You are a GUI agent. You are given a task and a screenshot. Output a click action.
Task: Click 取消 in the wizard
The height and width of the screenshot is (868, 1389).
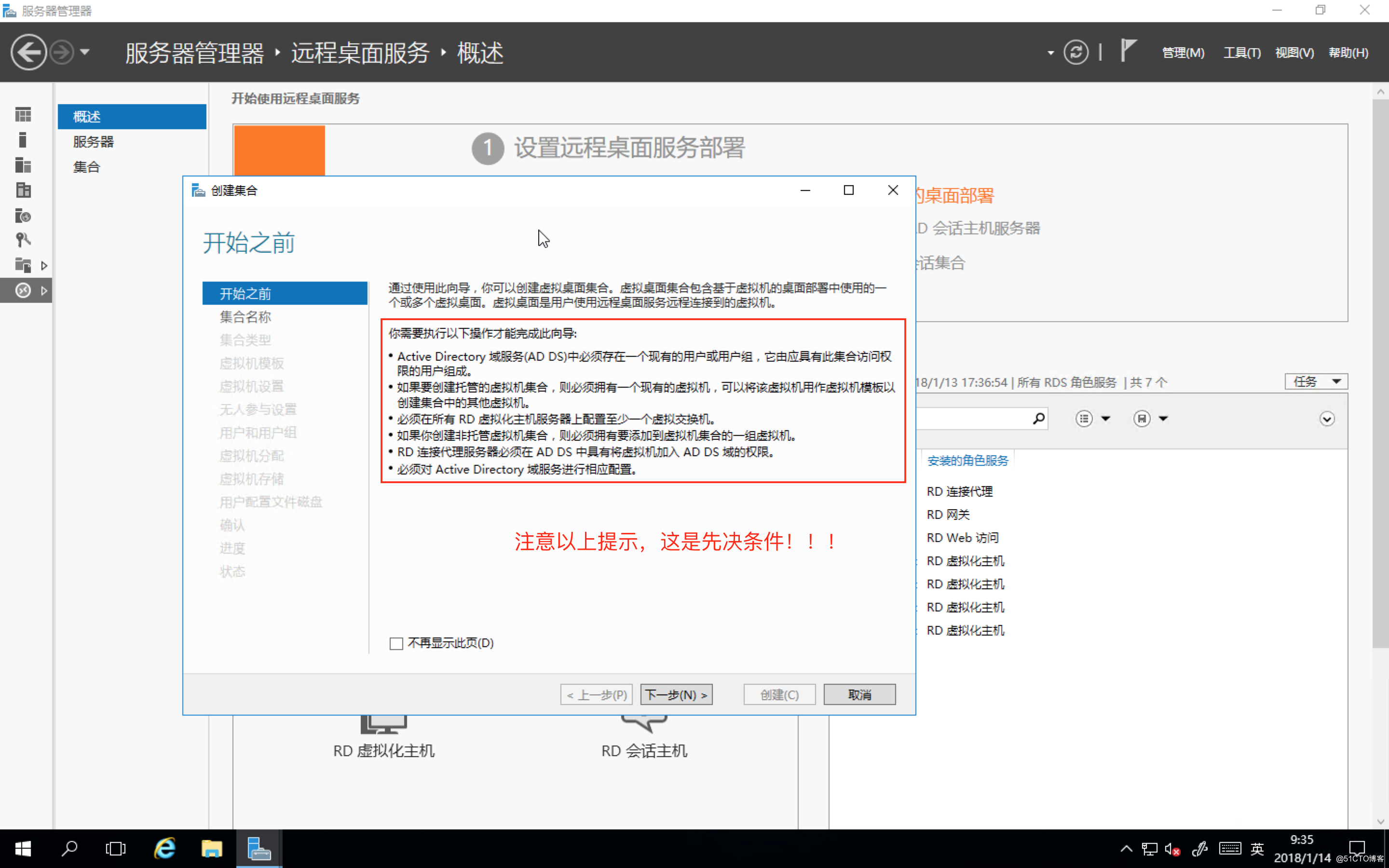[859, 694]
